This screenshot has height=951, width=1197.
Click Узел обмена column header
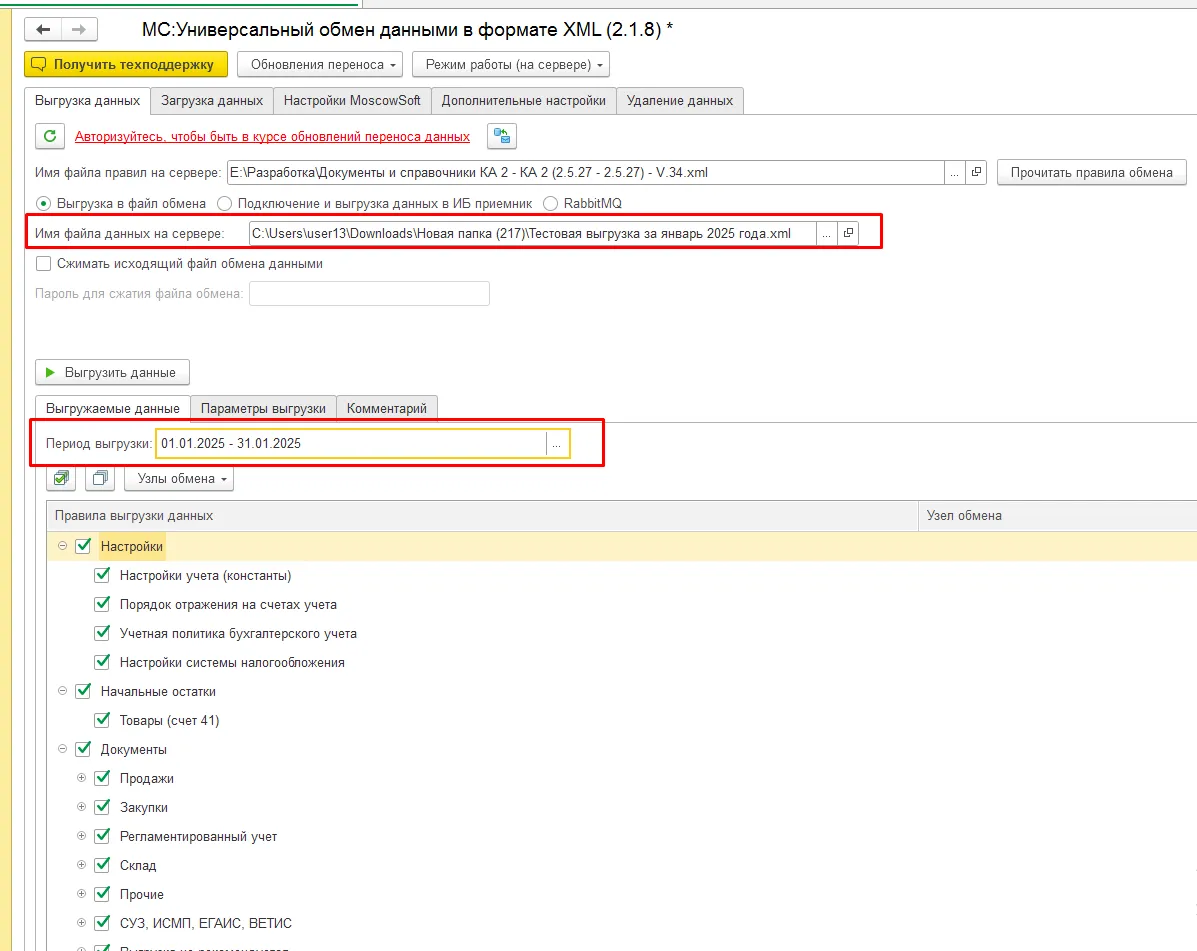[1057, 516]
